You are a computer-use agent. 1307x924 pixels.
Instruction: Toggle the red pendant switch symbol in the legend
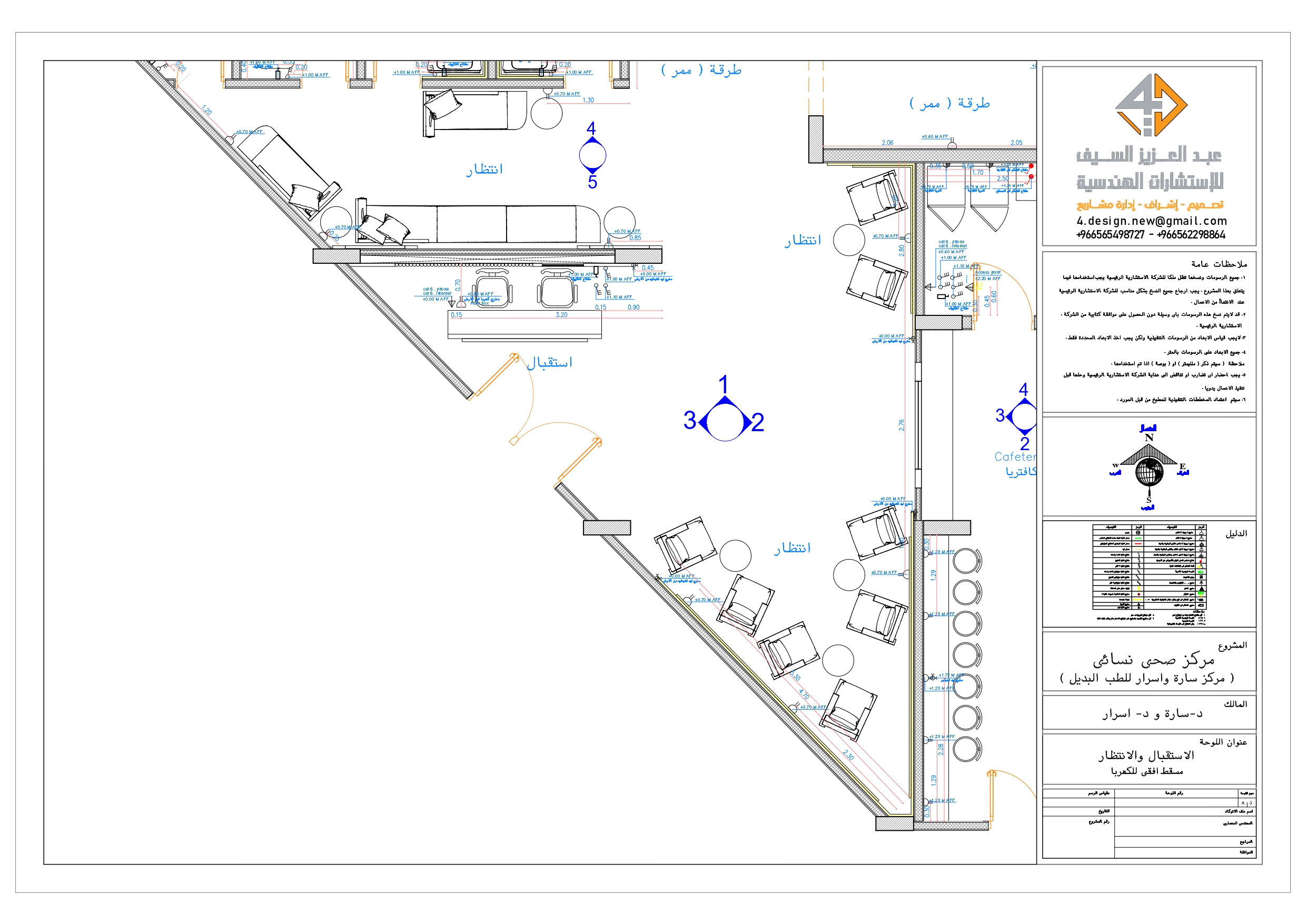[x=1201, y=561]
